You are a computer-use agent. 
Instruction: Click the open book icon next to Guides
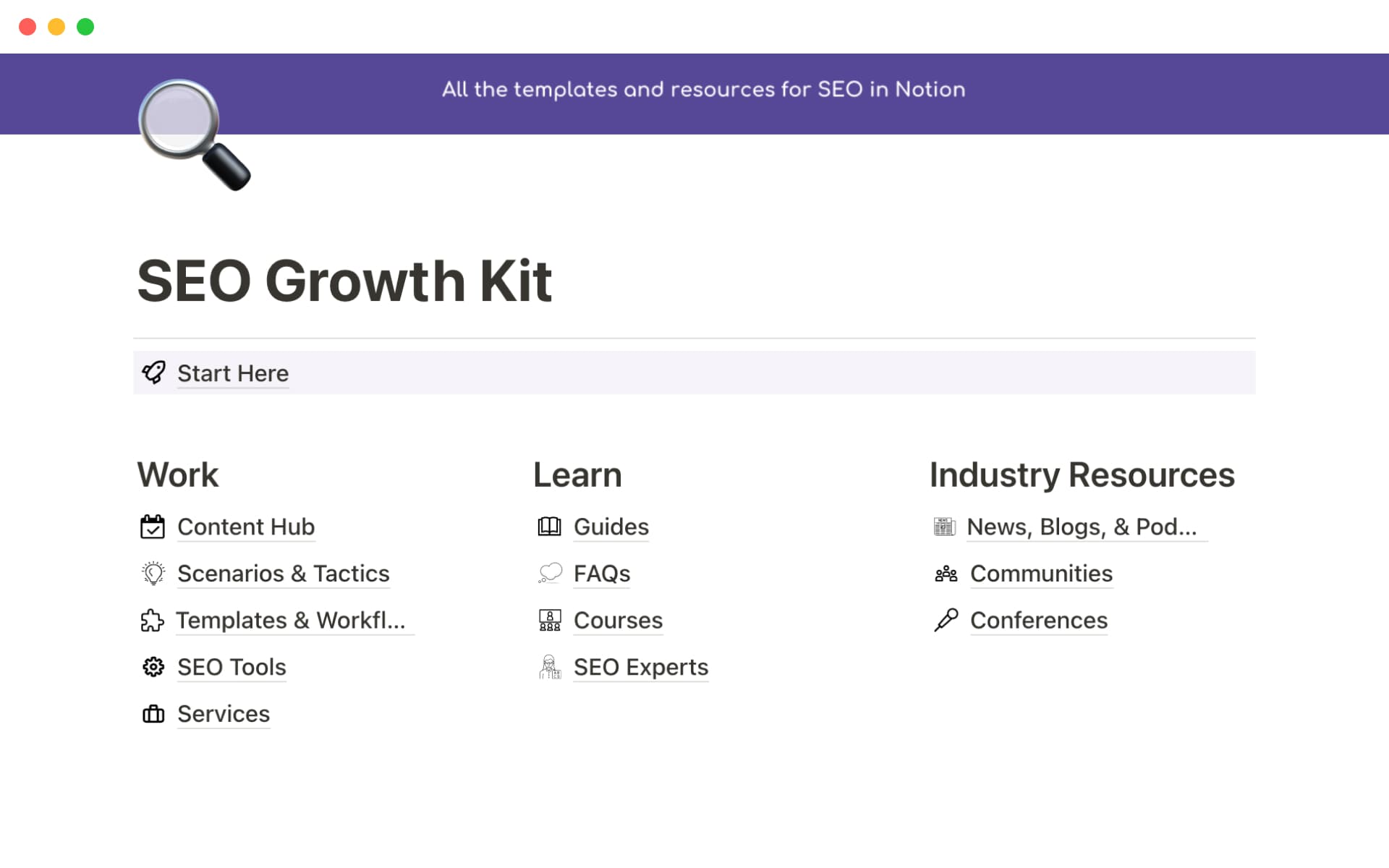point(550,527)
